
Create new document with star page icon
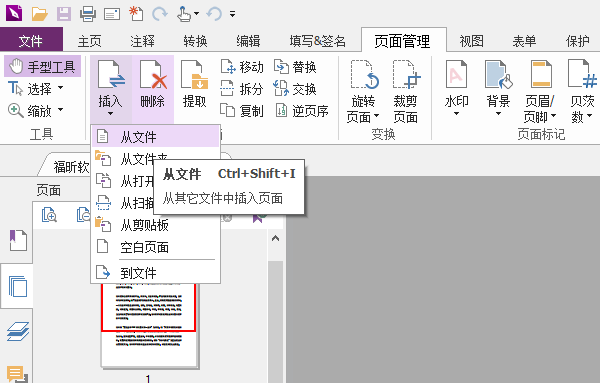point(136,13)
